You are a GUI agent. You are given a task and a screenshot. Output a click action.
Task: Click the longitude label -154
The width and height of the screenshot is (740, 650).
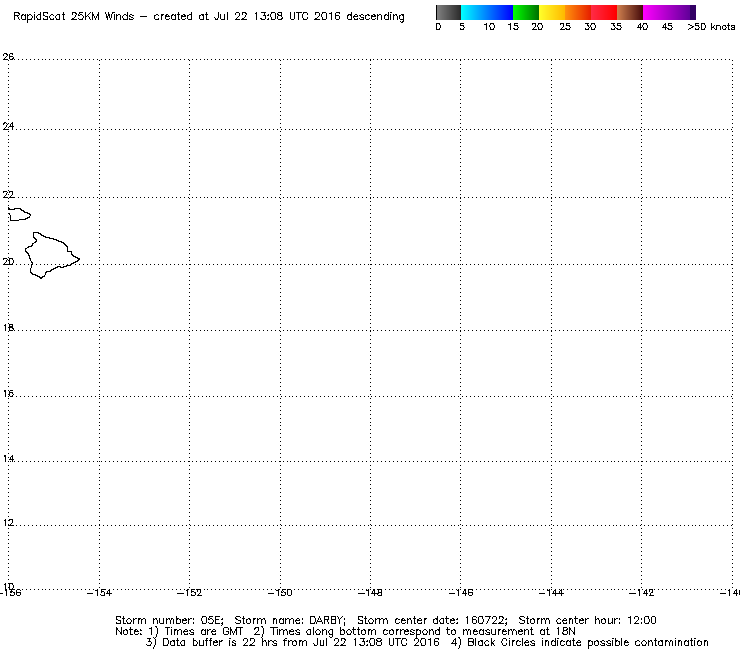(x=99, y=593)
